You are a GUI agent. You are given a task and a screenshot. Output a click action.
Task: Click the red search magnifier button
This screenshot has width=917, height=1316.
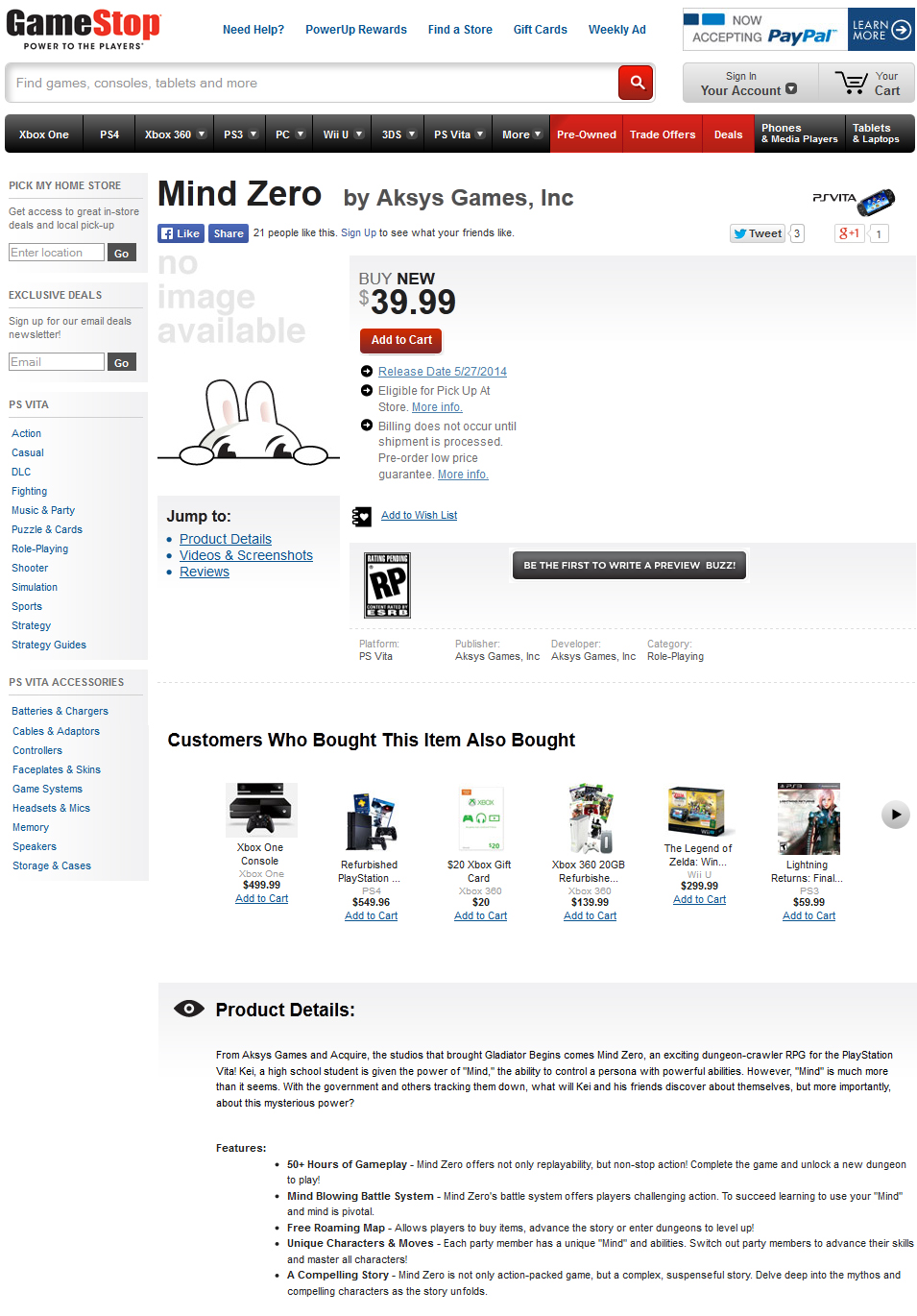(637, 84)
